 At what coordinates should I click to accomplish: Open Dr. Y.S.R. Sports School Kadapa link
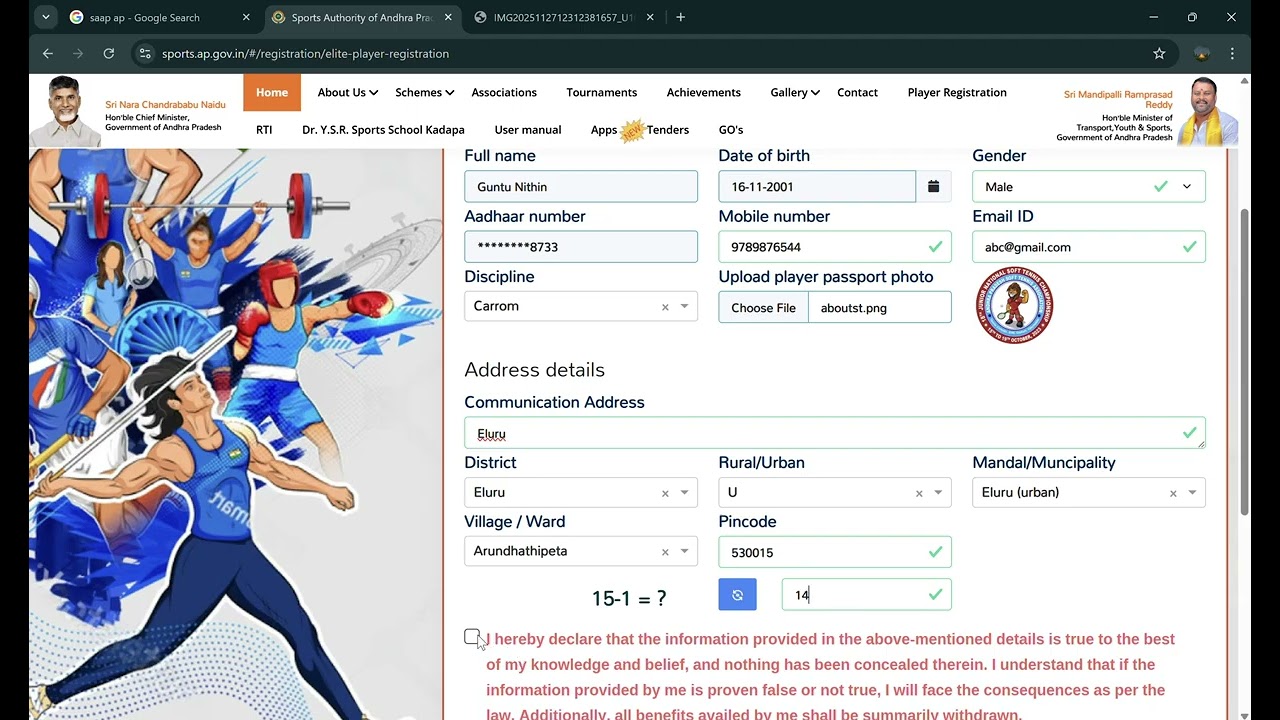[383, 130]
